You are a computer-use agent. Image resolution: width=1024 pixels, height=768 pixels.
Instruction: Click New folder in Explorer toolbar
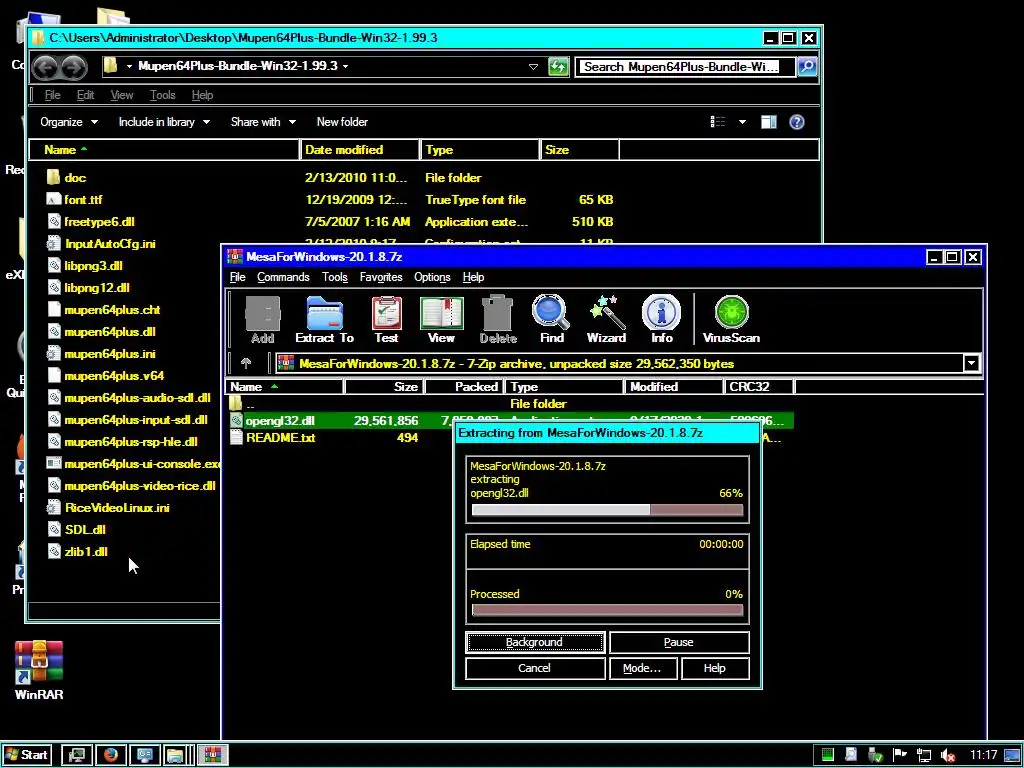coord(342,122)
